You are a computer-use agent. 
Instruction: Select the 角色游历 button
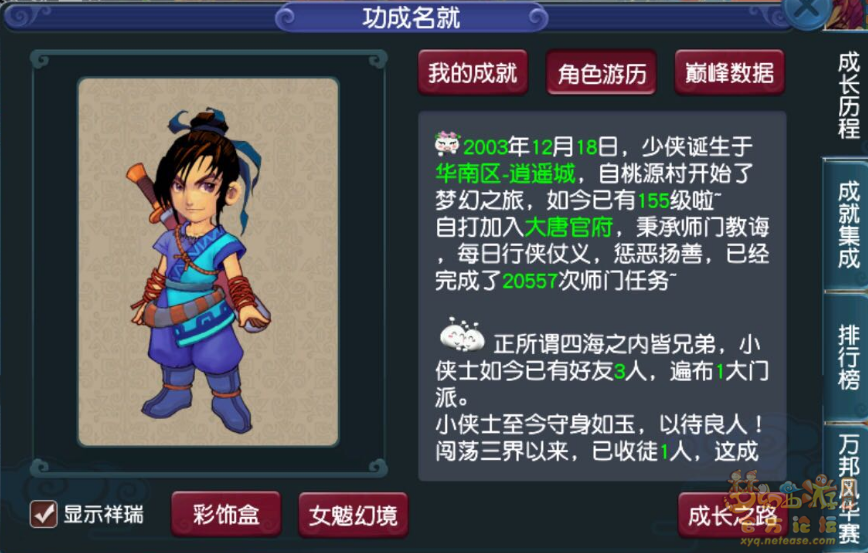(x=602, y=73)
